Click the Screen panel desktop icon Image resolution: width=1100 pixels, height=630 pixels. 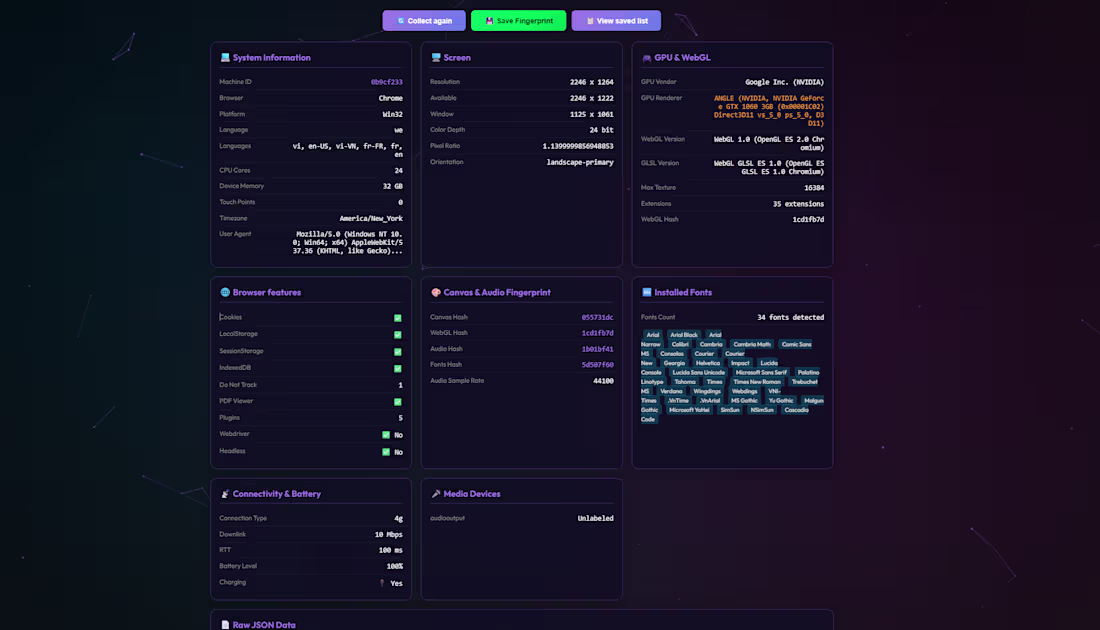(x=436, y=58)
